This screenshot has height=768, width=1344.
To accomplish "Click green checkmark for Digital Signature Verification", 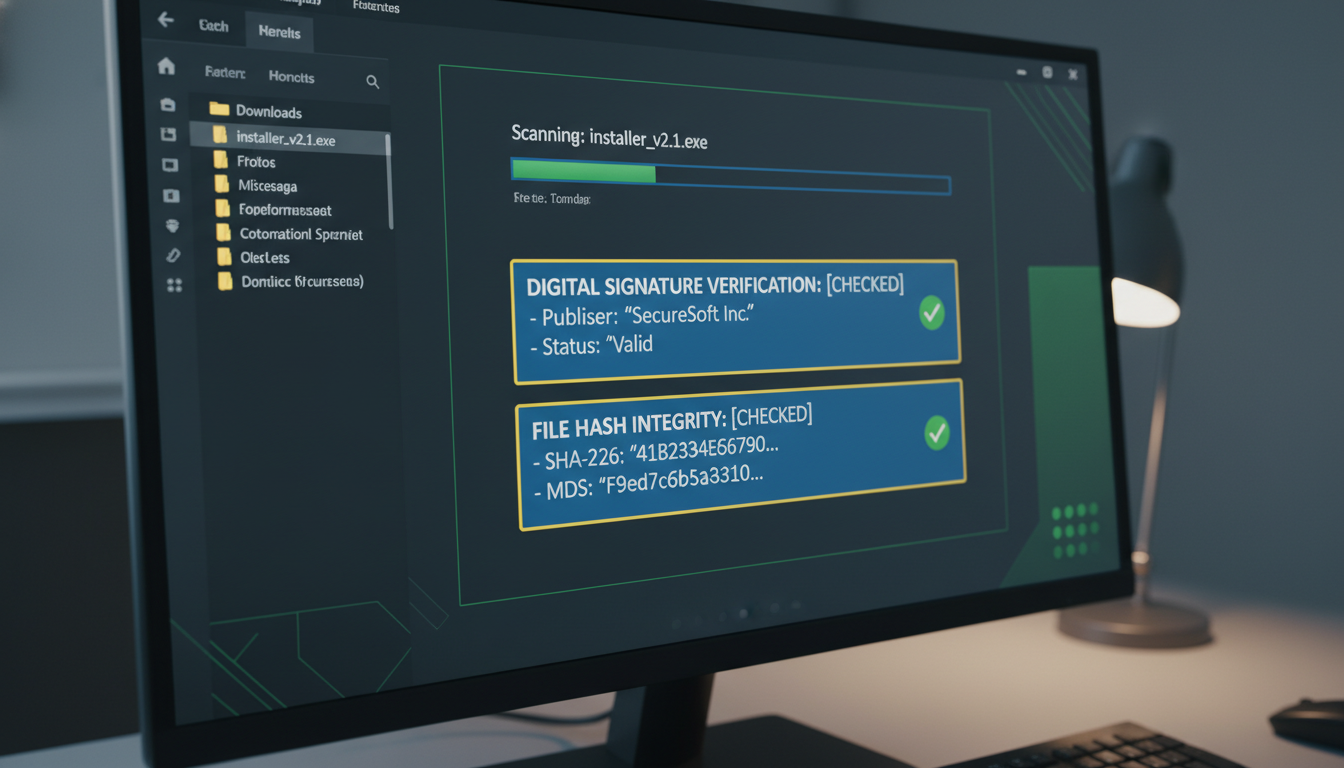I will (931, 314).
